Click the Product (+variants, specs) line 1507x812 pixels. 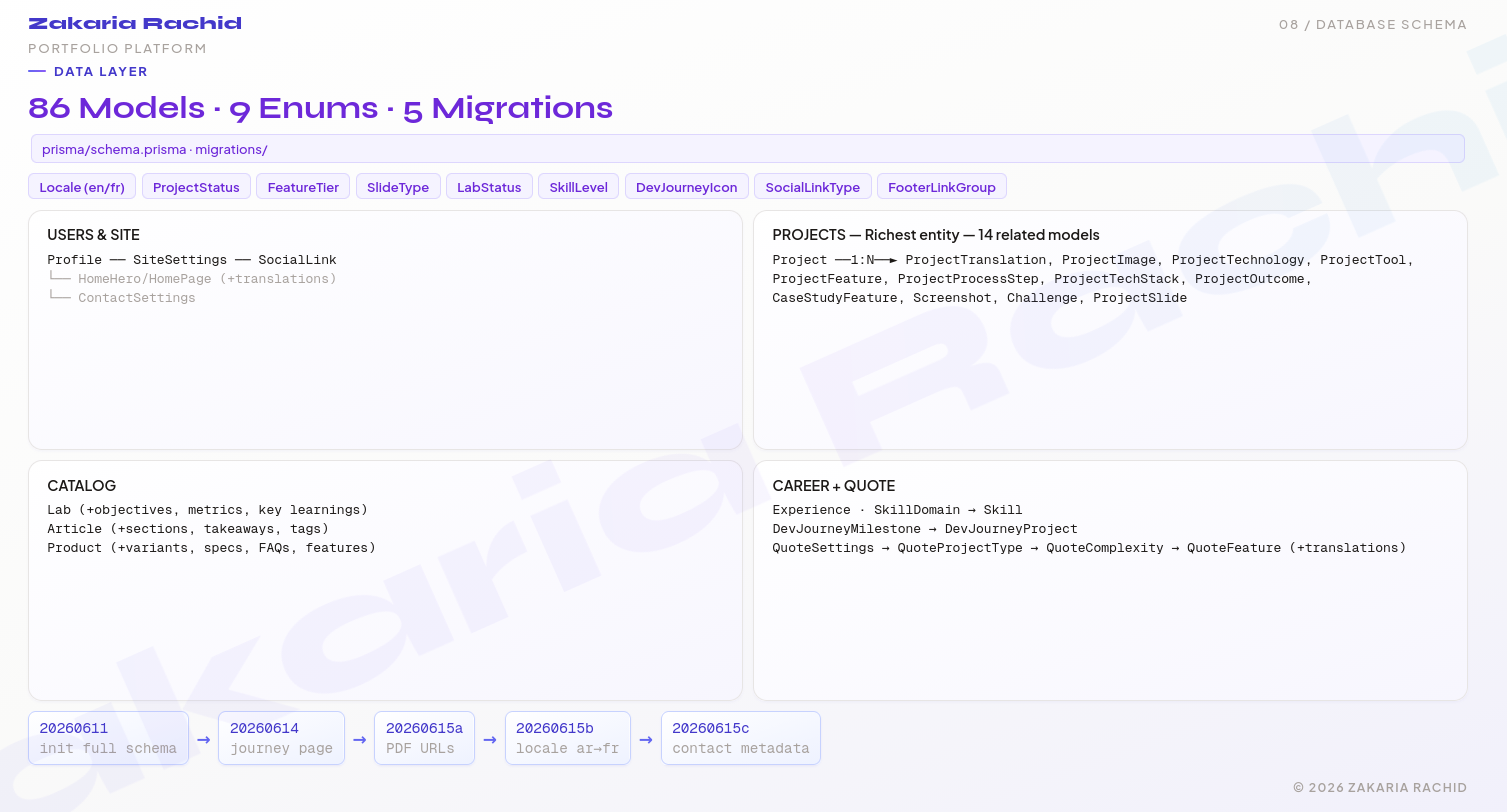coord(211,548)
